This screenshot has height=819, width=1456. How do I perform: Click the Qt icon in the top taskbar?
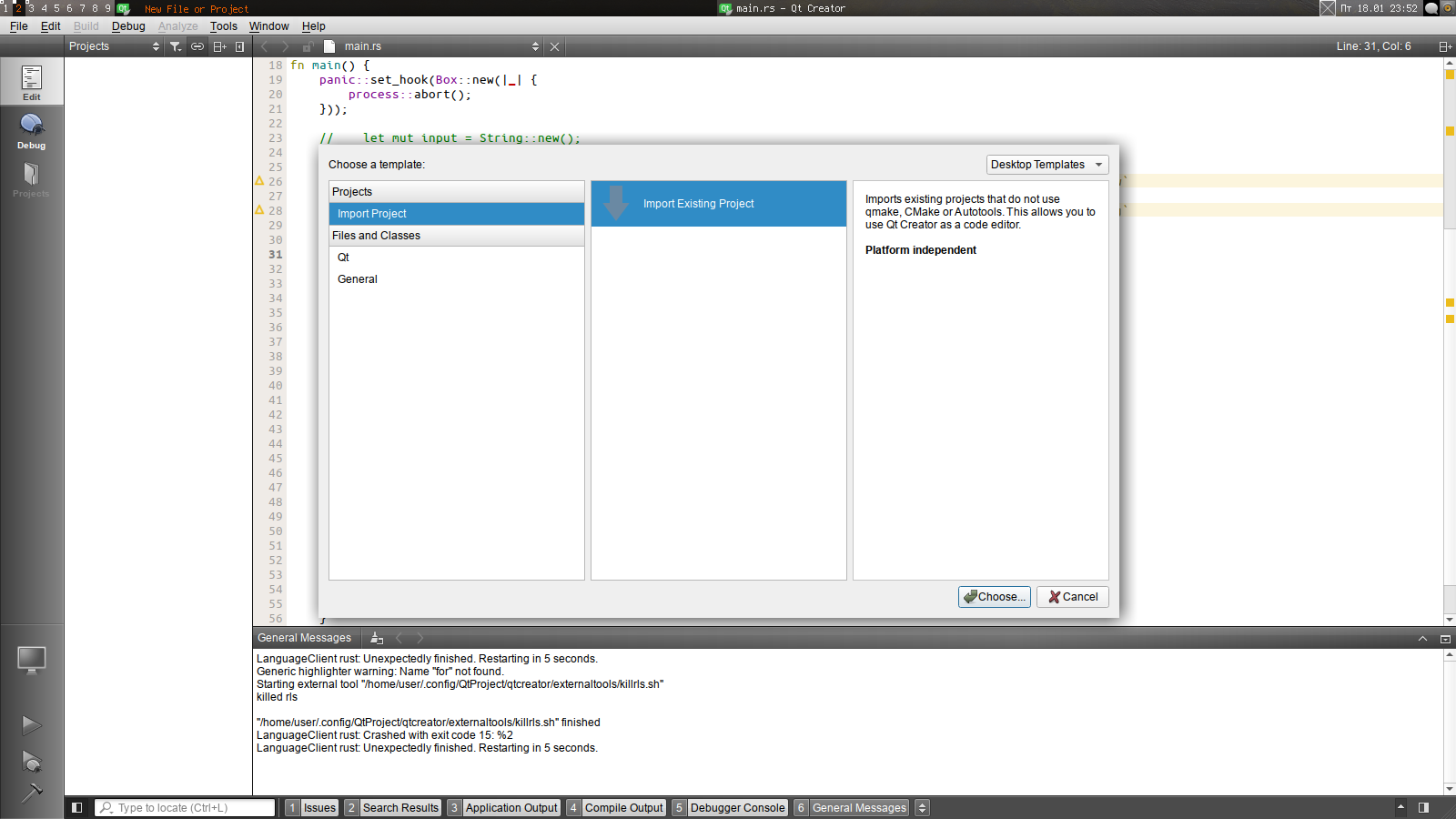[123, 8]
